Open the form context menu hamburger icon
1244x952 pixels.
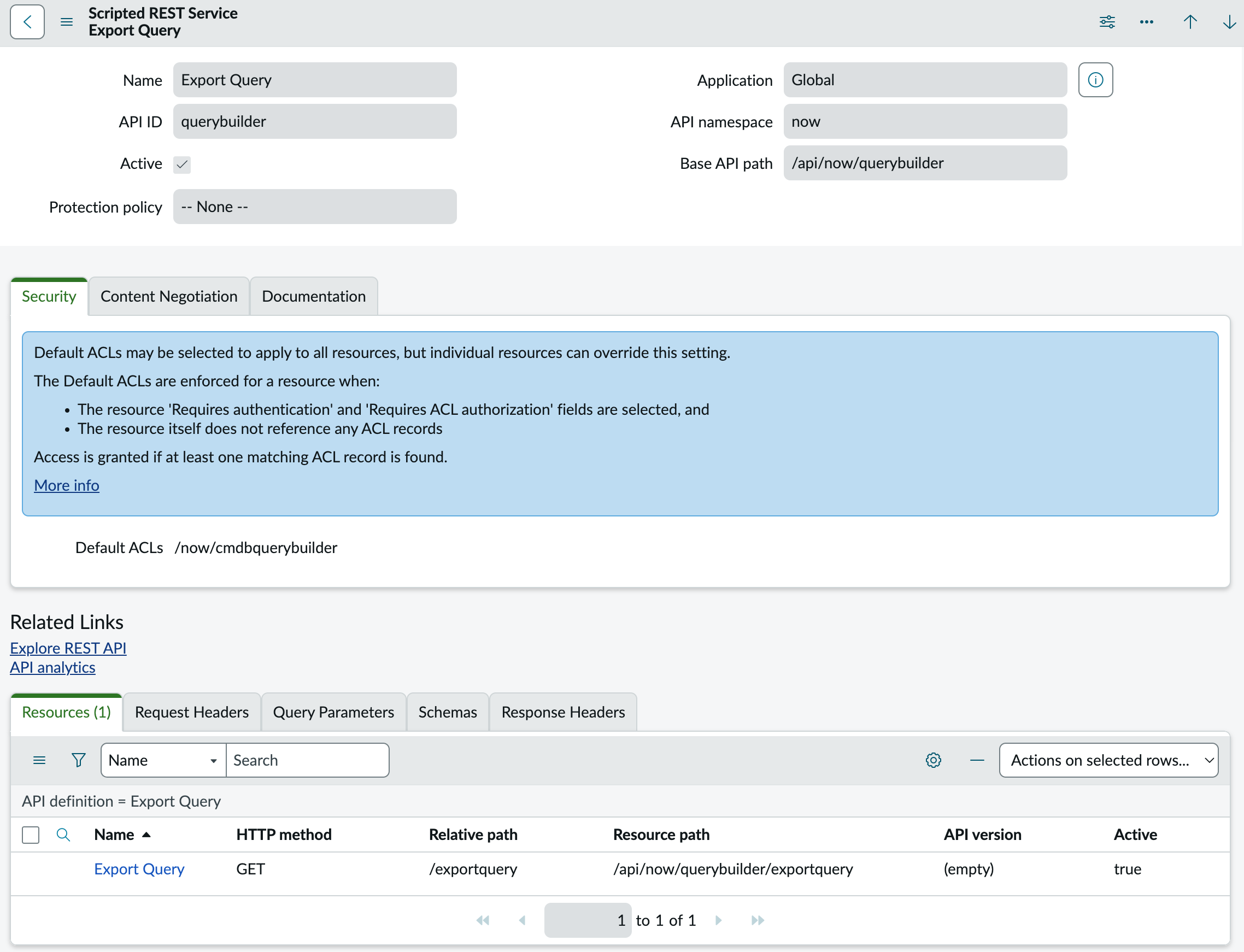pos(66,22)
